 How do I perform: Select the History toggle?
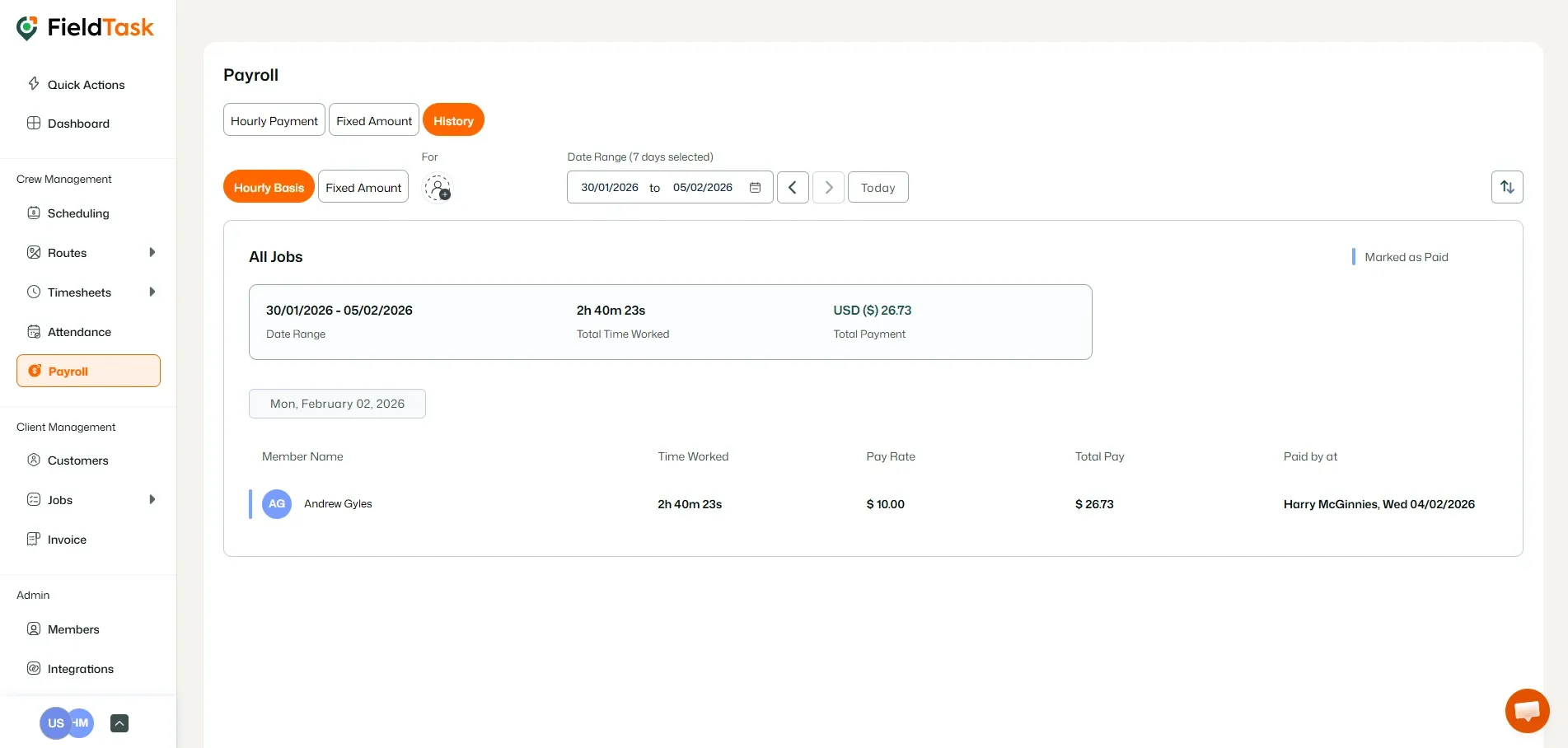click(452, 119)
